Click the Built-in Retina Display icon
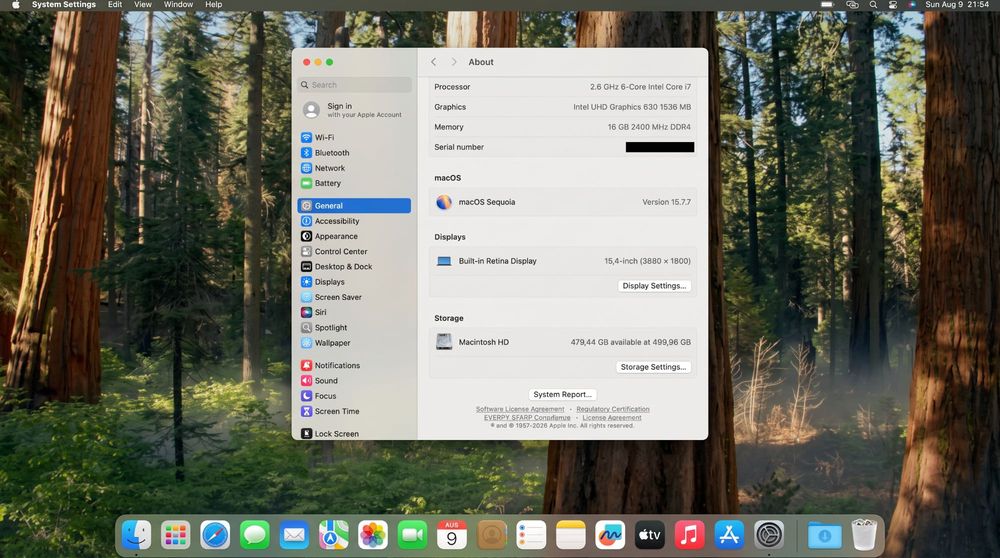Image resolution: width=1000 pixels, height=558 pixels. coord(444,261)
